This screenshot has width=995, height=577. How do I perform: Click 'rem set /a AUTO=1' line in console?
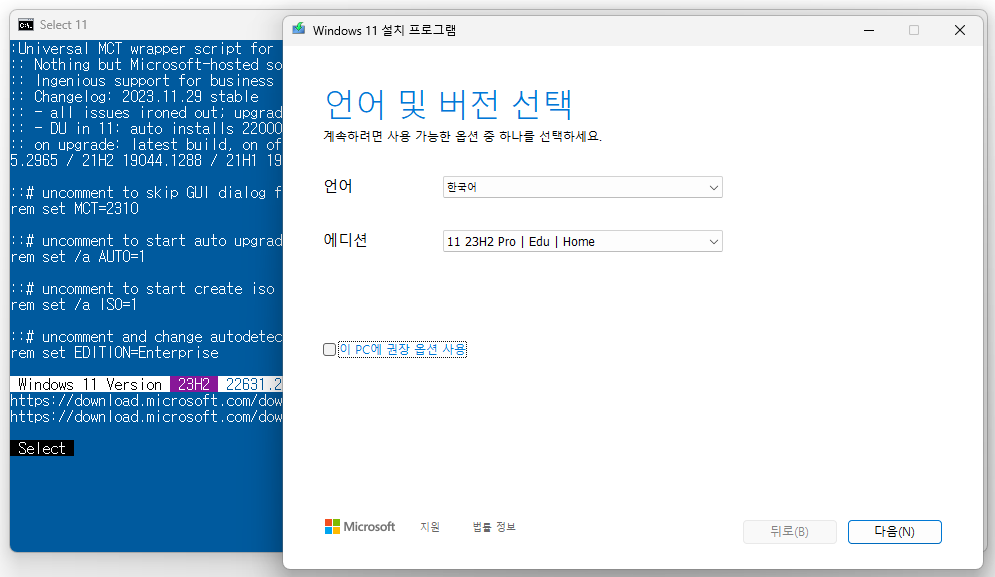[77, 256]
